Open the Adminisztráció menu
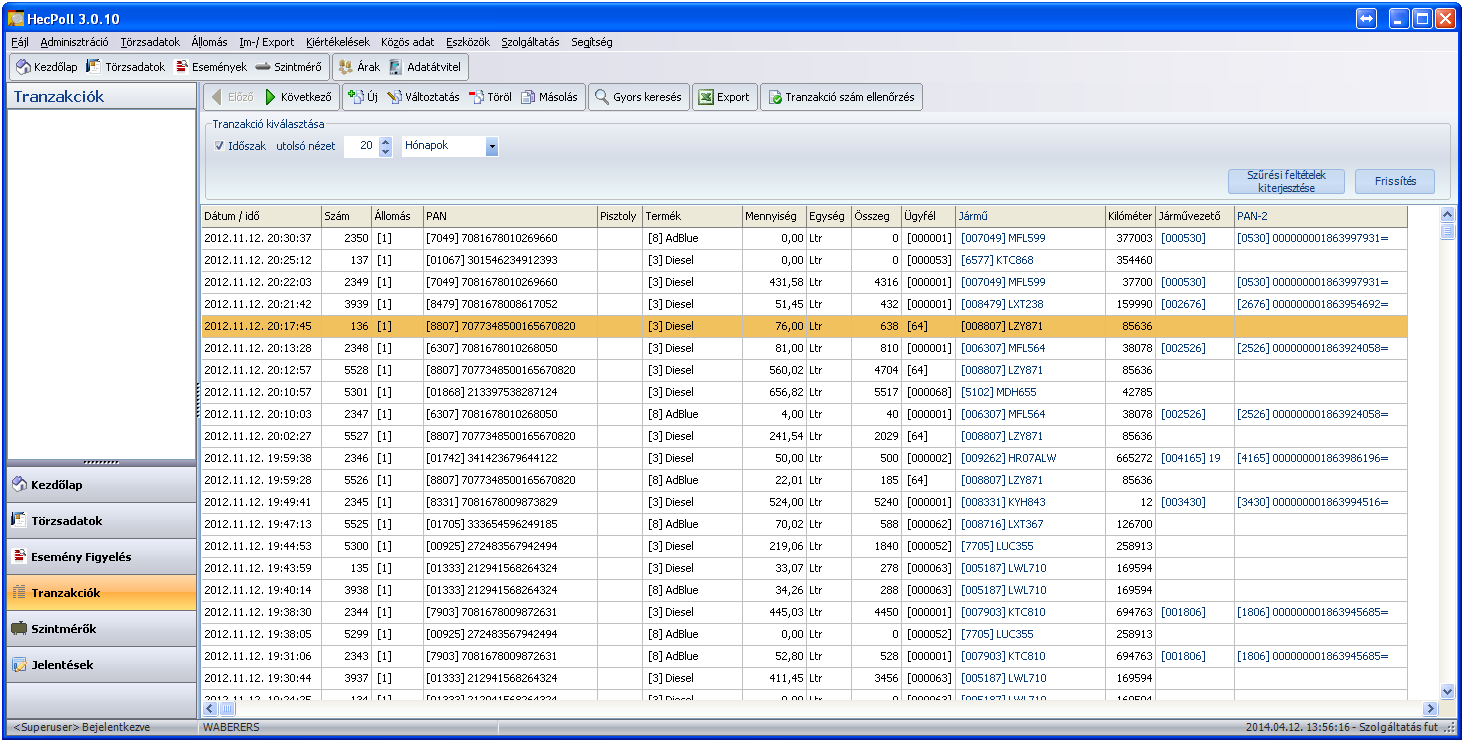This screenshot has height=743, width=1463. coord(75,42)
